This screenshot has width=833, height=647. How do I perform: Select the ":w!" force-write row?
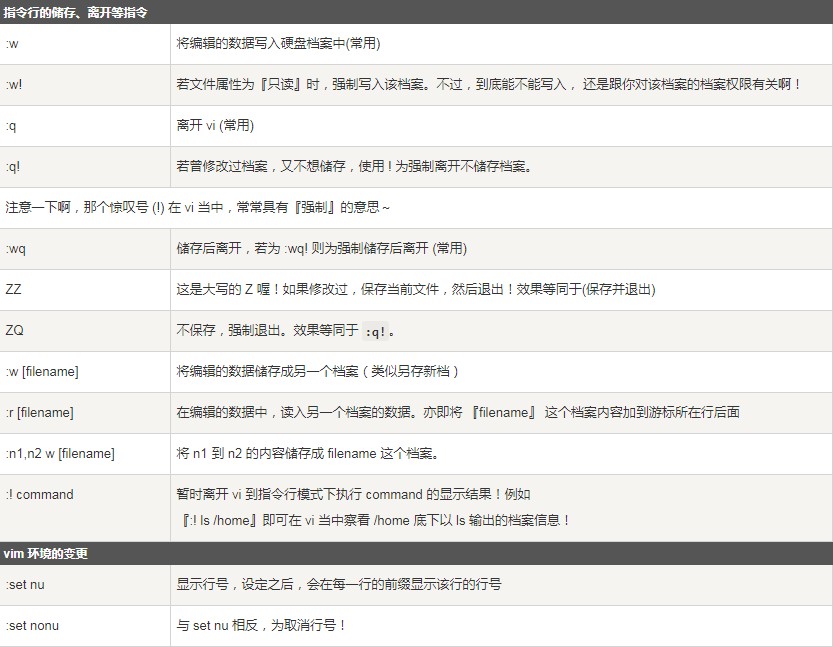pyautogui.click(x=20, y=85)
